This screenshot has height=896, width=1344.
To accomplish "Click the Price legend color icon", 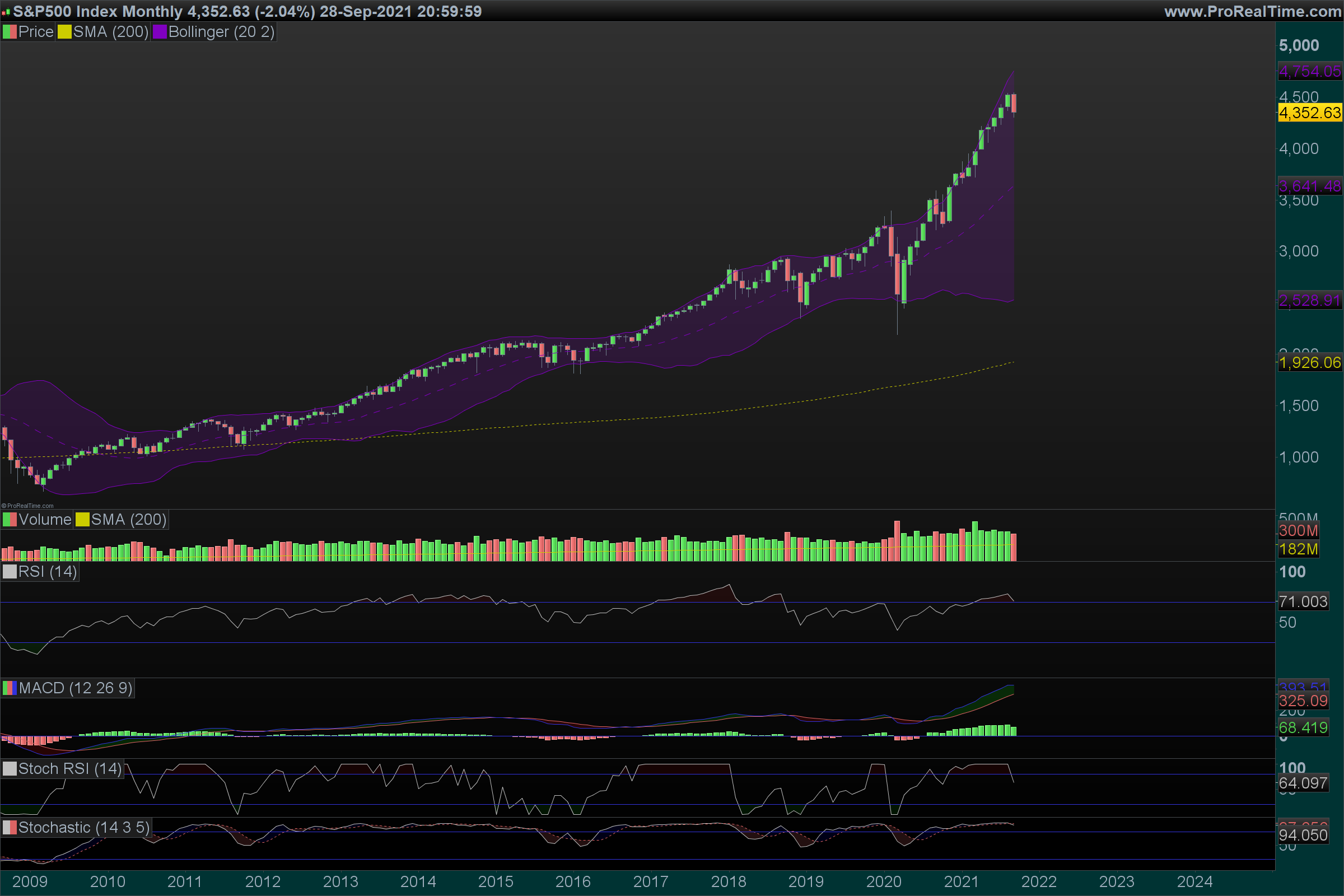I will click(10, 32).
